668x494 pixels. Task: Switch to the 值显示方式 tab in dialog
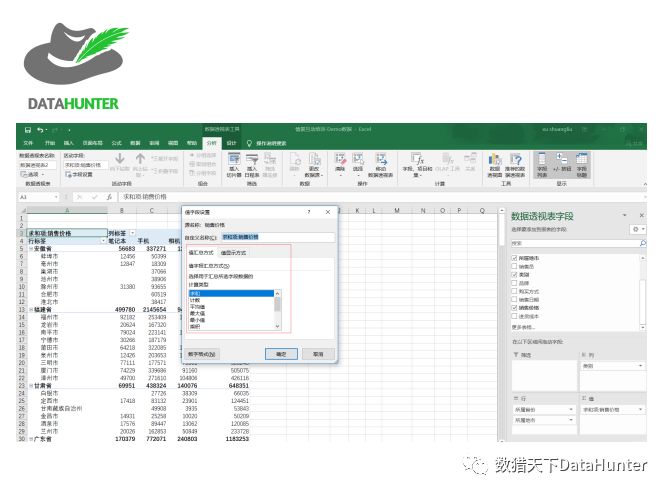pyautogui.click(x=232, y=253)
